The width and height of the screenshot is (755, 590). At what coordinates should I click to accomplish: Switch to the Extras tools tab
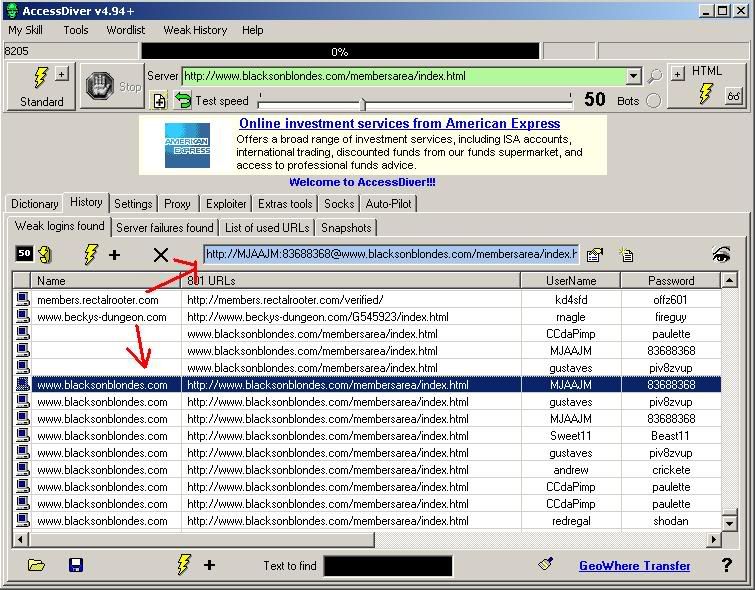[x=285, y=204]
